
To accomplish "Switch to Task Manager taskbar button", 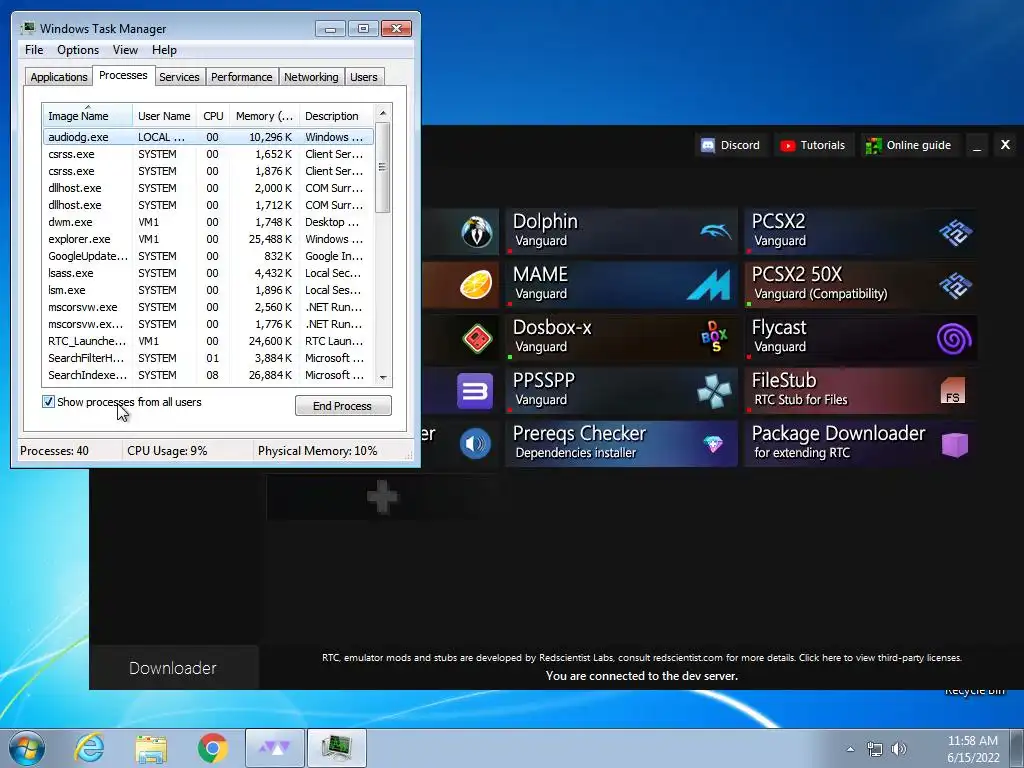I will tap(337, 748).
